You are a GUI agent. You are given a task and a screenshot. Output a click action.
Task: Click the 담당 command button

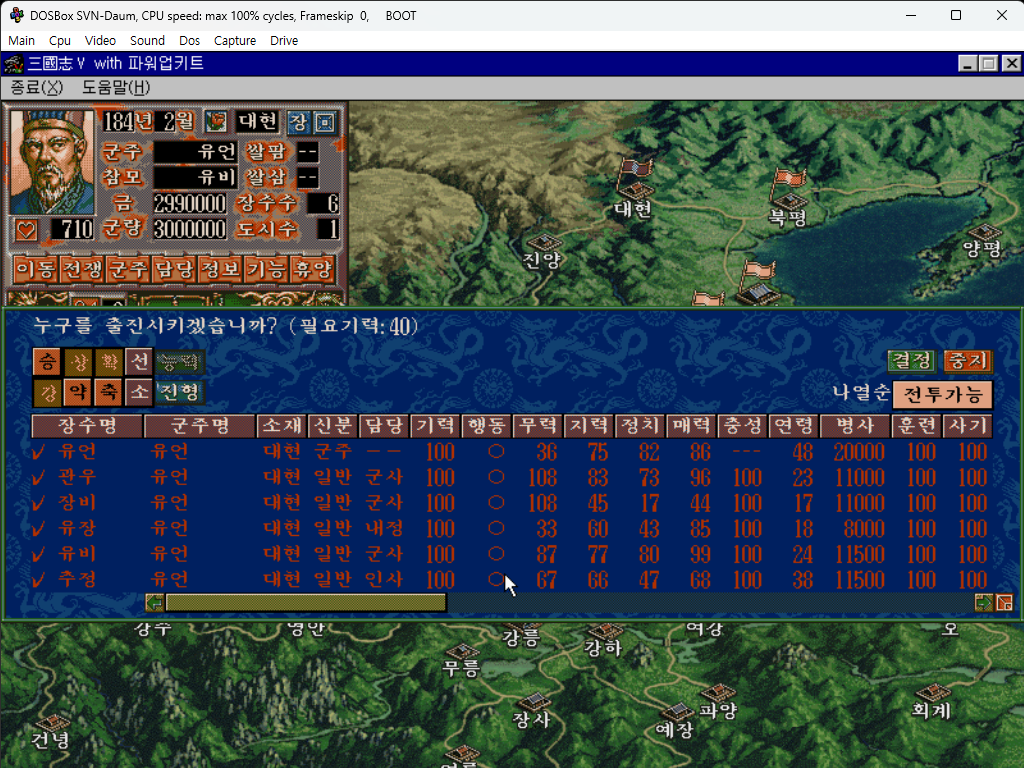[x=175, y=269]
